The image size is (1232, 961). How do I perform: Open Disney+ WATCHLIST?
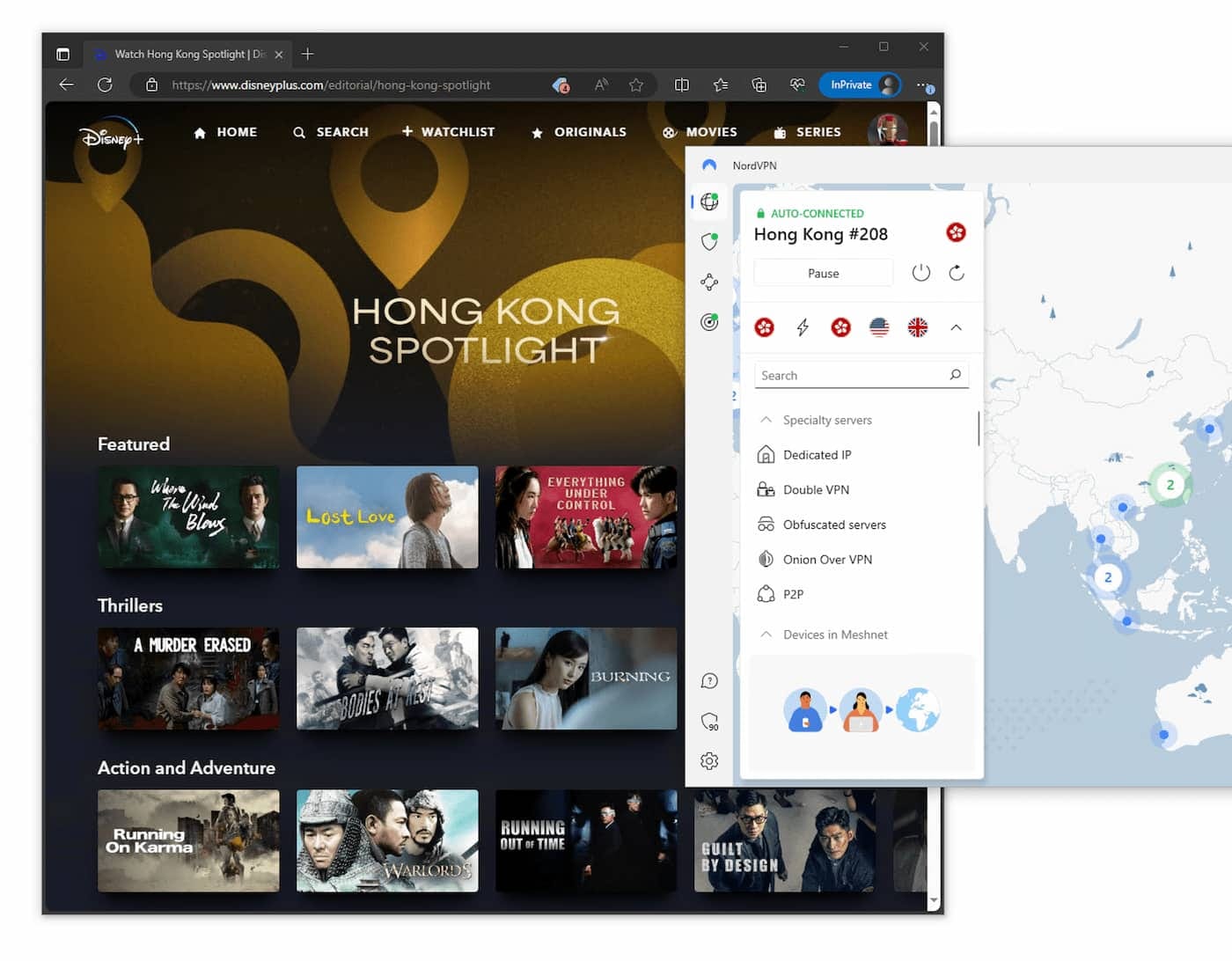click(449, 132)
